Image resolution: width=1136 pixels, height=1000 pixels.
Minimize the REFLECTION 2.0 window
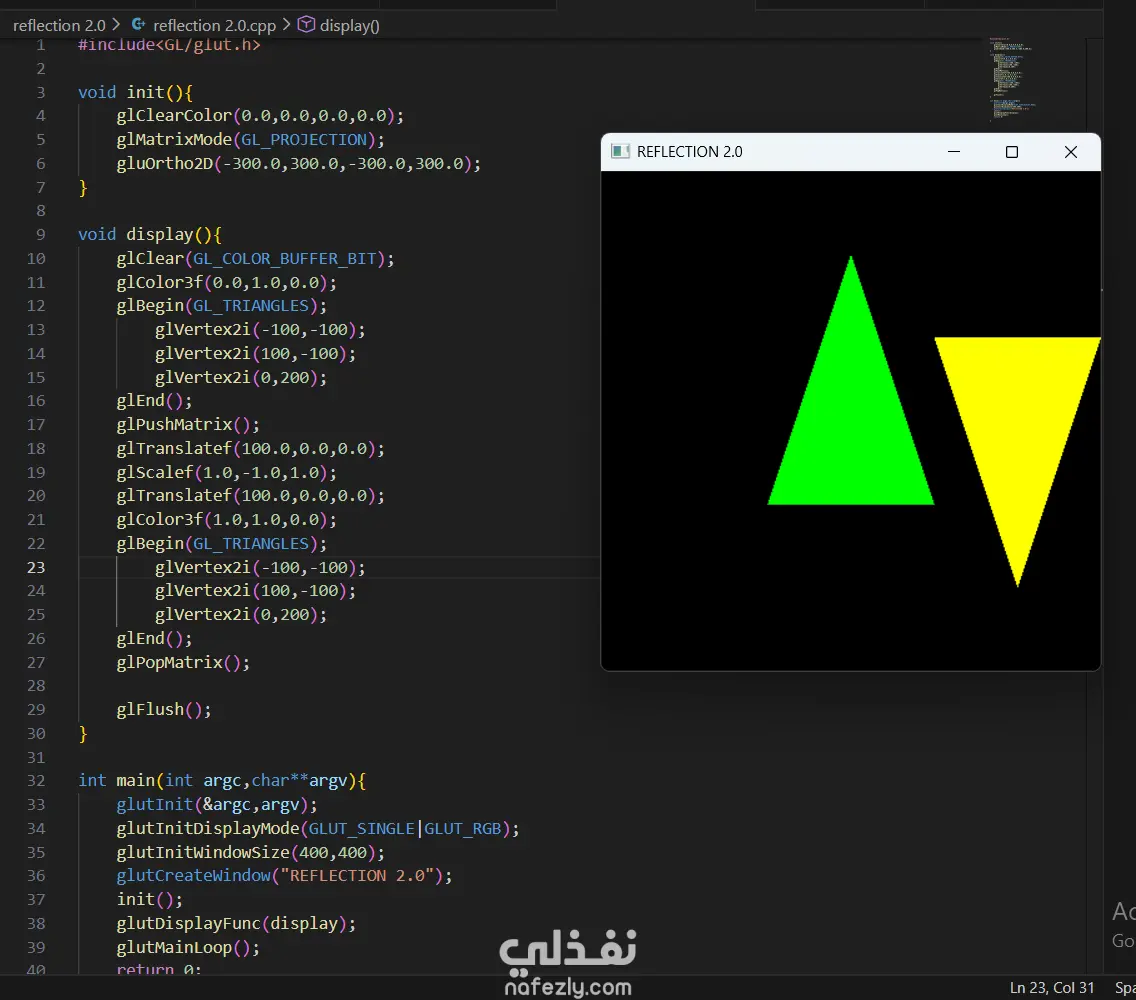point(953,151)
